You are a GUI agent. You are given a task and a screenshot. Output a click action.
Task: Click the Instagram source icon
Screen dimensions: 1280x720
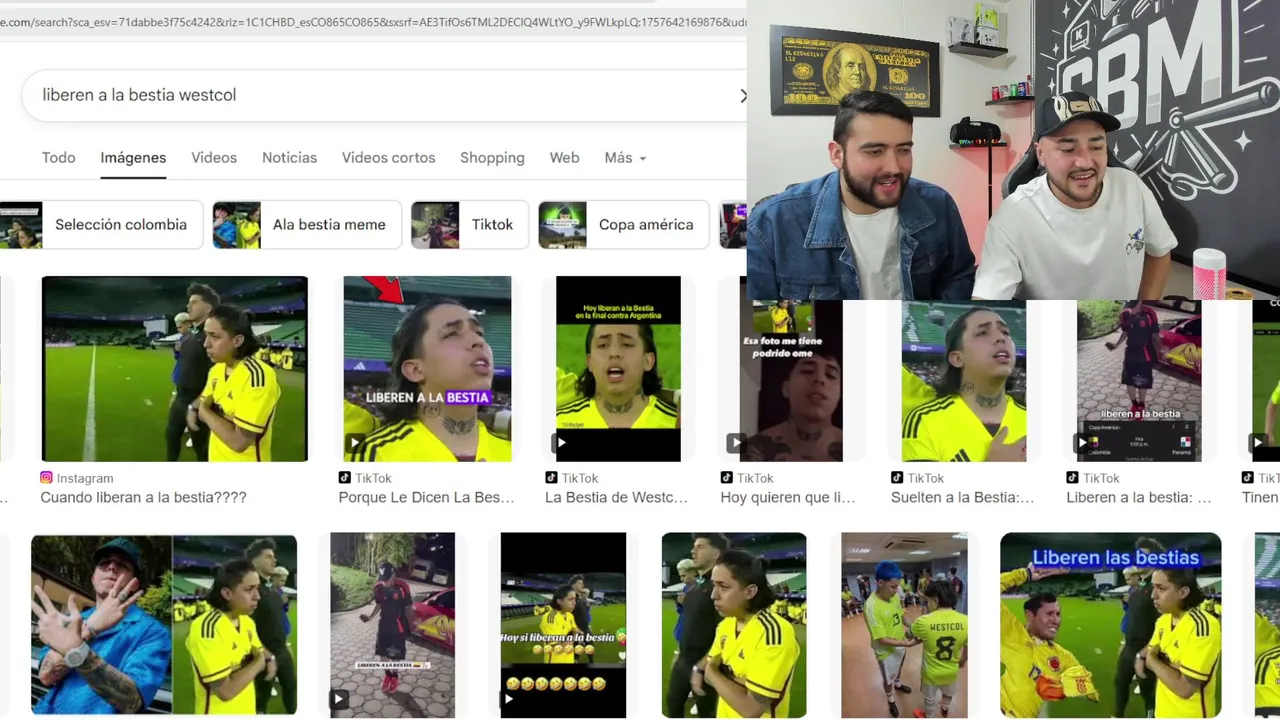pyautogui.click(x=46, y=478)
